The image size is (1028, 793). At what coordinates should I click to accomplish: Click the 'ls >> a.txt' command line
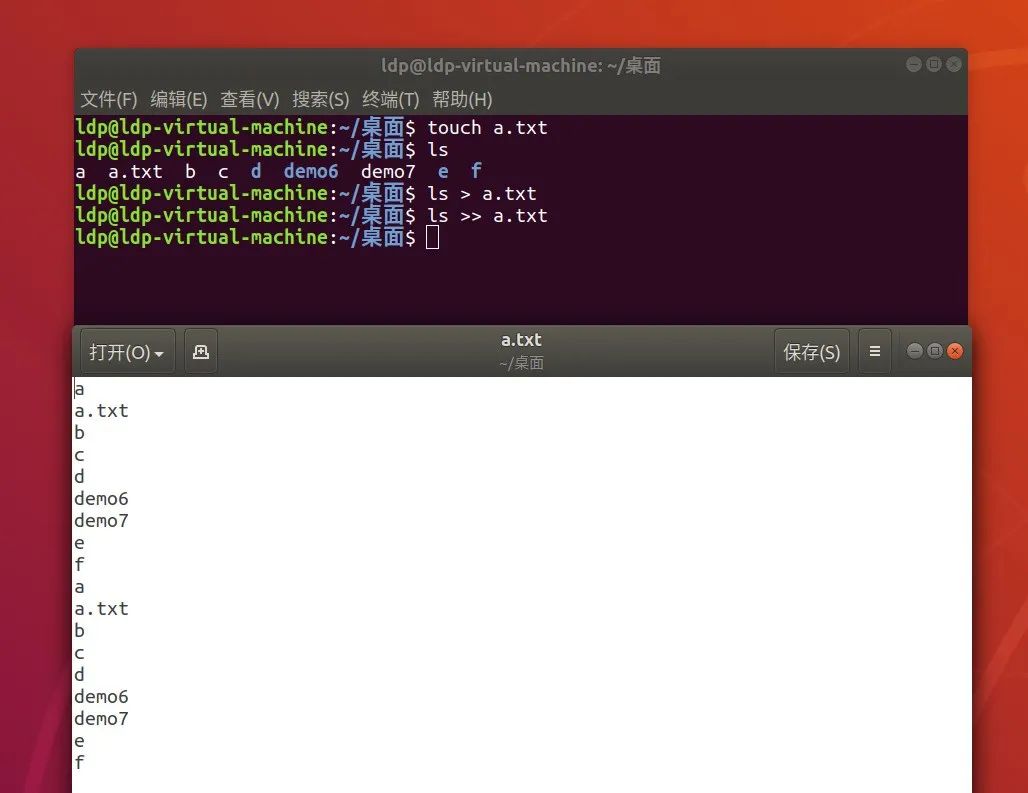(487, 216)
